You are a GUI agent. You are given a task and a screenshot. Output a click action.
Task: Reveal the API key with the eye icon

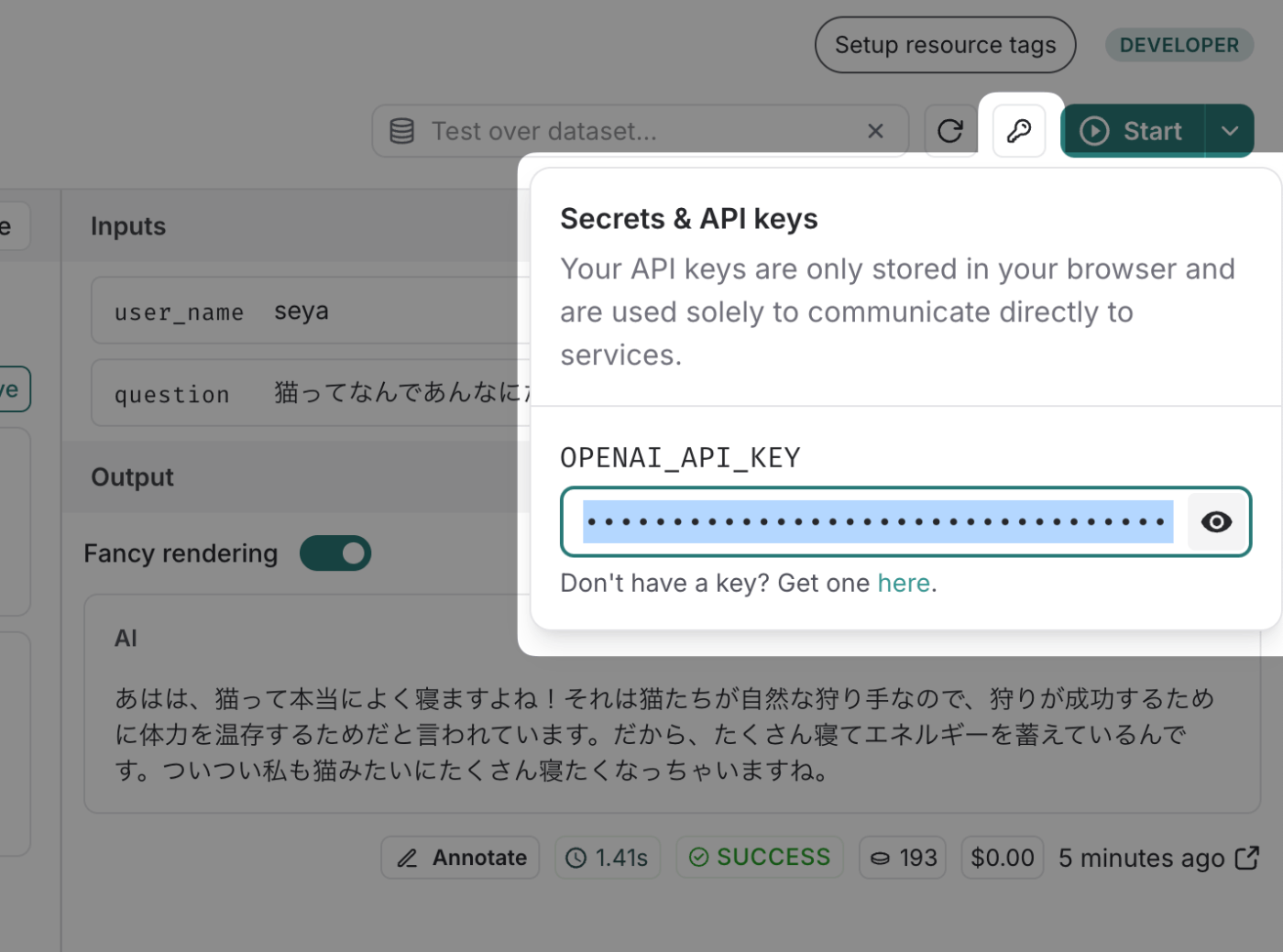[x=1216, y=521]
